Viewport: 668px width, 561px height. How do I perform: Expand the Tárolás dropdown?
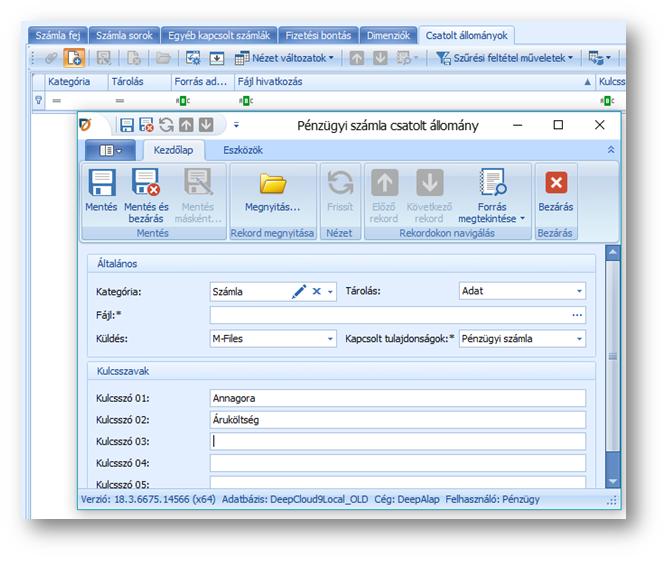[x=579, y=292]
